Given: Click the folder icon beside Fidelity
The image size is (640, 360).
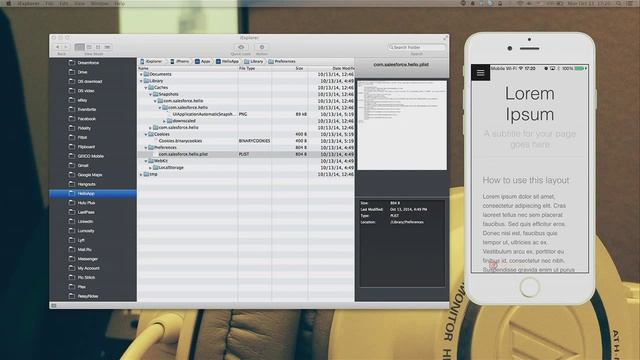Looking at the screenshot, I should [72, 128].
